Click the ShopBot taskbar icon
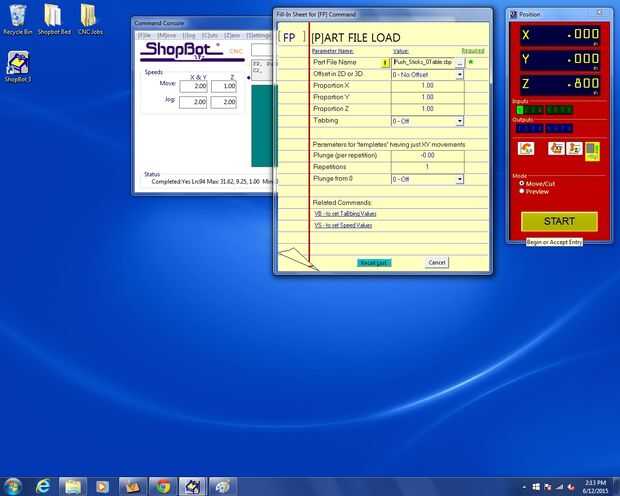 tap(192, 486)
